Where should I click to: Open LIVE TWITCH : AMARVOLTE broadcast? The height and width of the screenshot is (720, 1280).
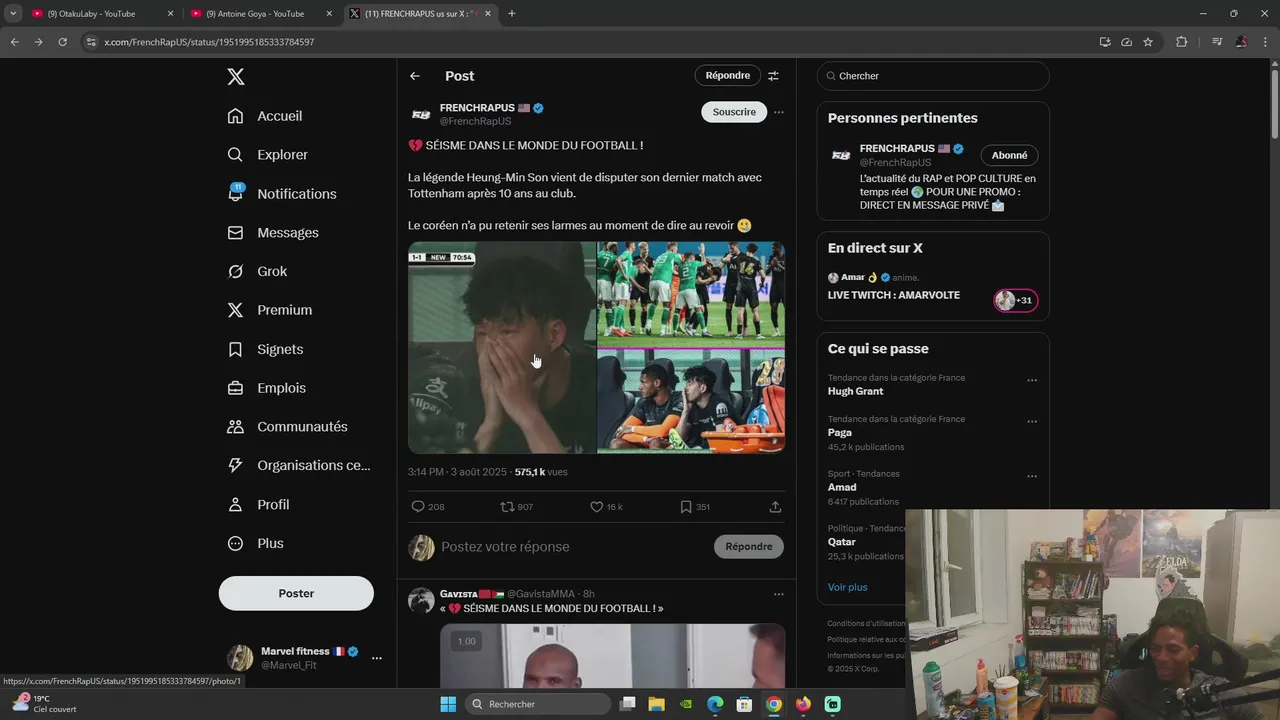click(x=894, y=296)
